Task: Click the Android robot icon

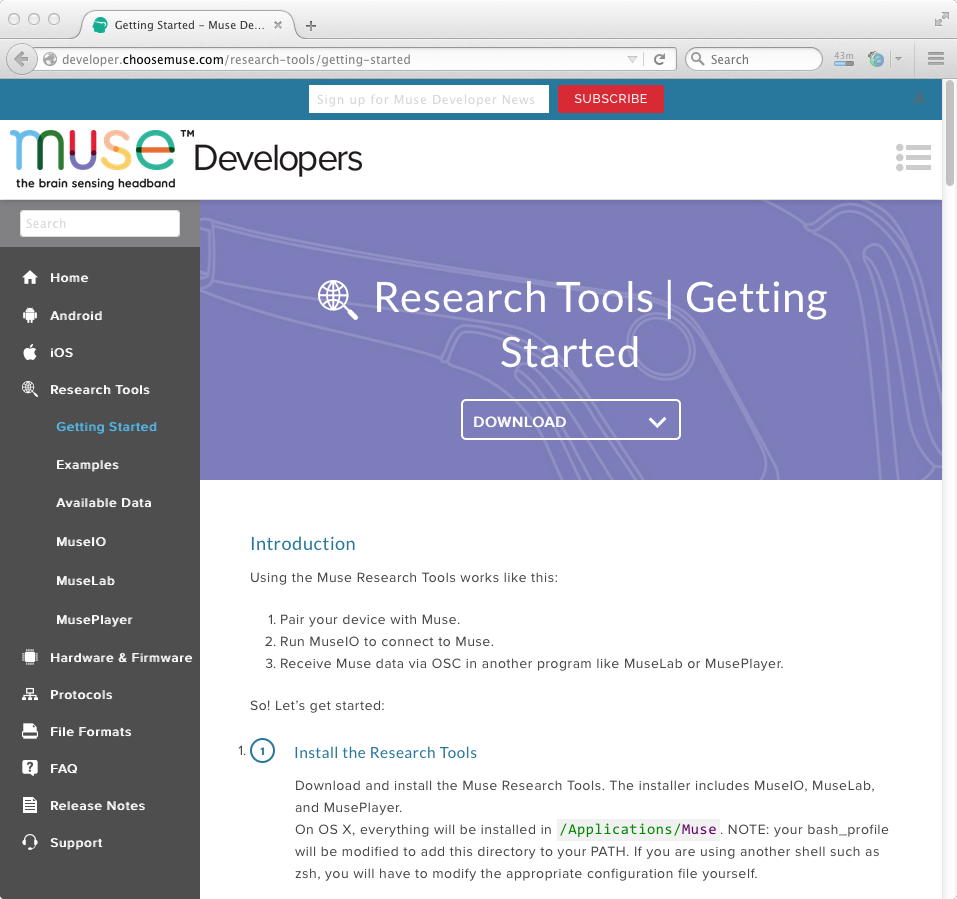Action: (x=30, y=316)
